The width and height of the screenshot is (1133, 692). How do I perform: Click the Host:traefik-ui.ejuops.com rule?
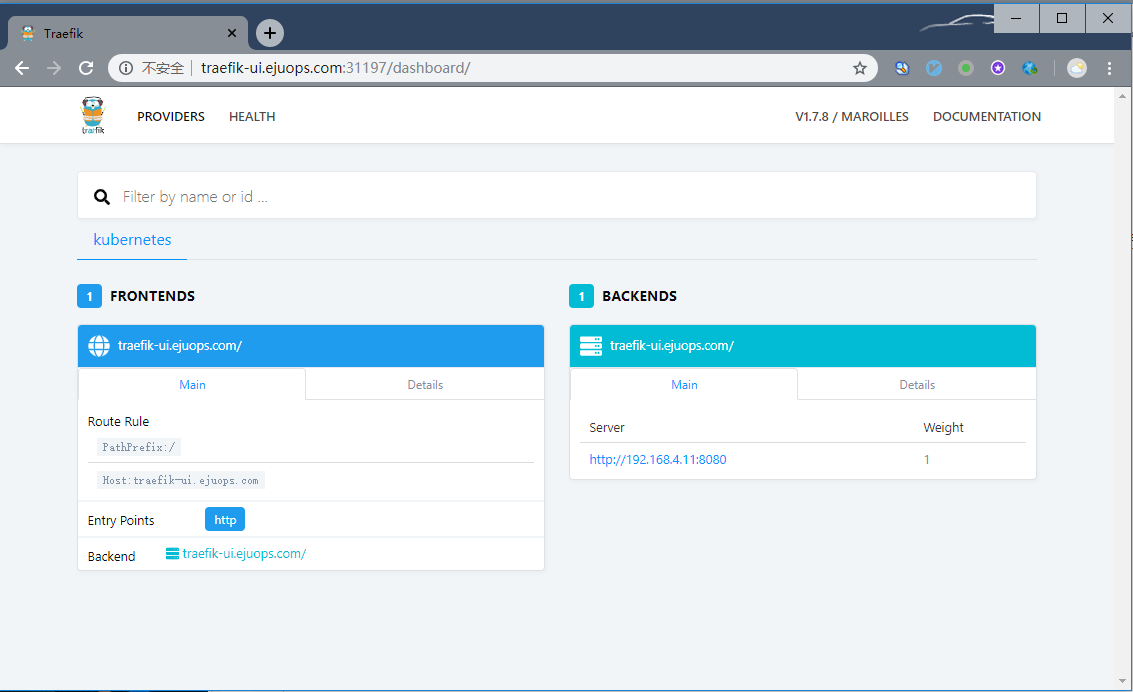pos(181,480)
